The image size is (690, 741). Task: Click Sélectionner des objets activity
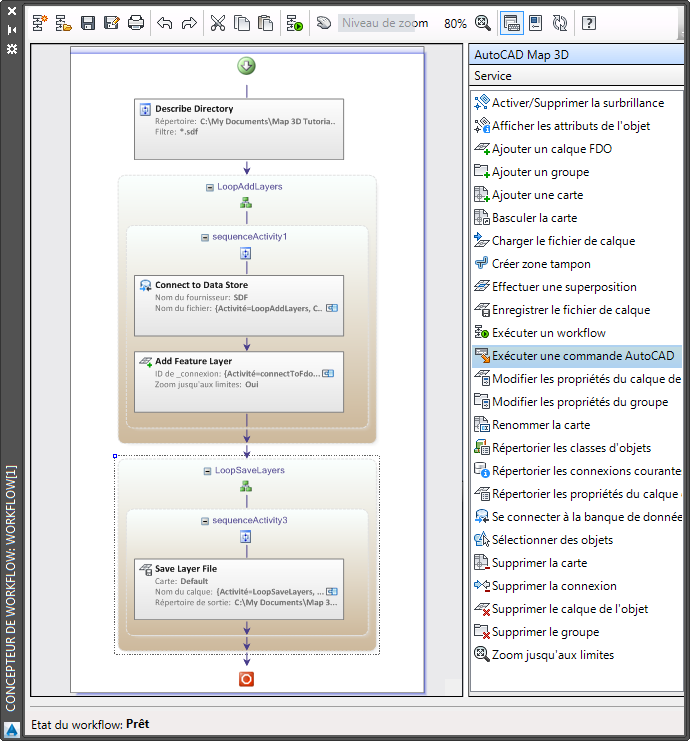[577, 540]
